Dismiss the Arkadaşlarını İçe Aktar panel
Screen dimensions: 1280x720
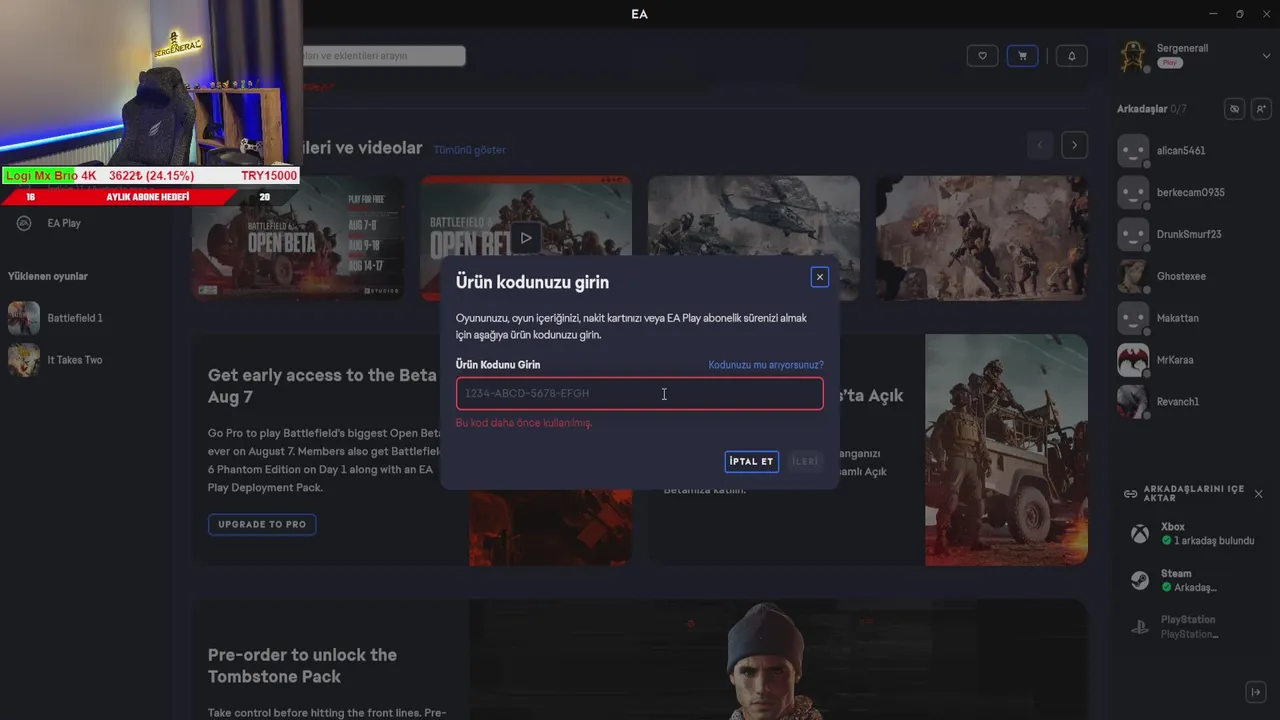point(1258,494)
